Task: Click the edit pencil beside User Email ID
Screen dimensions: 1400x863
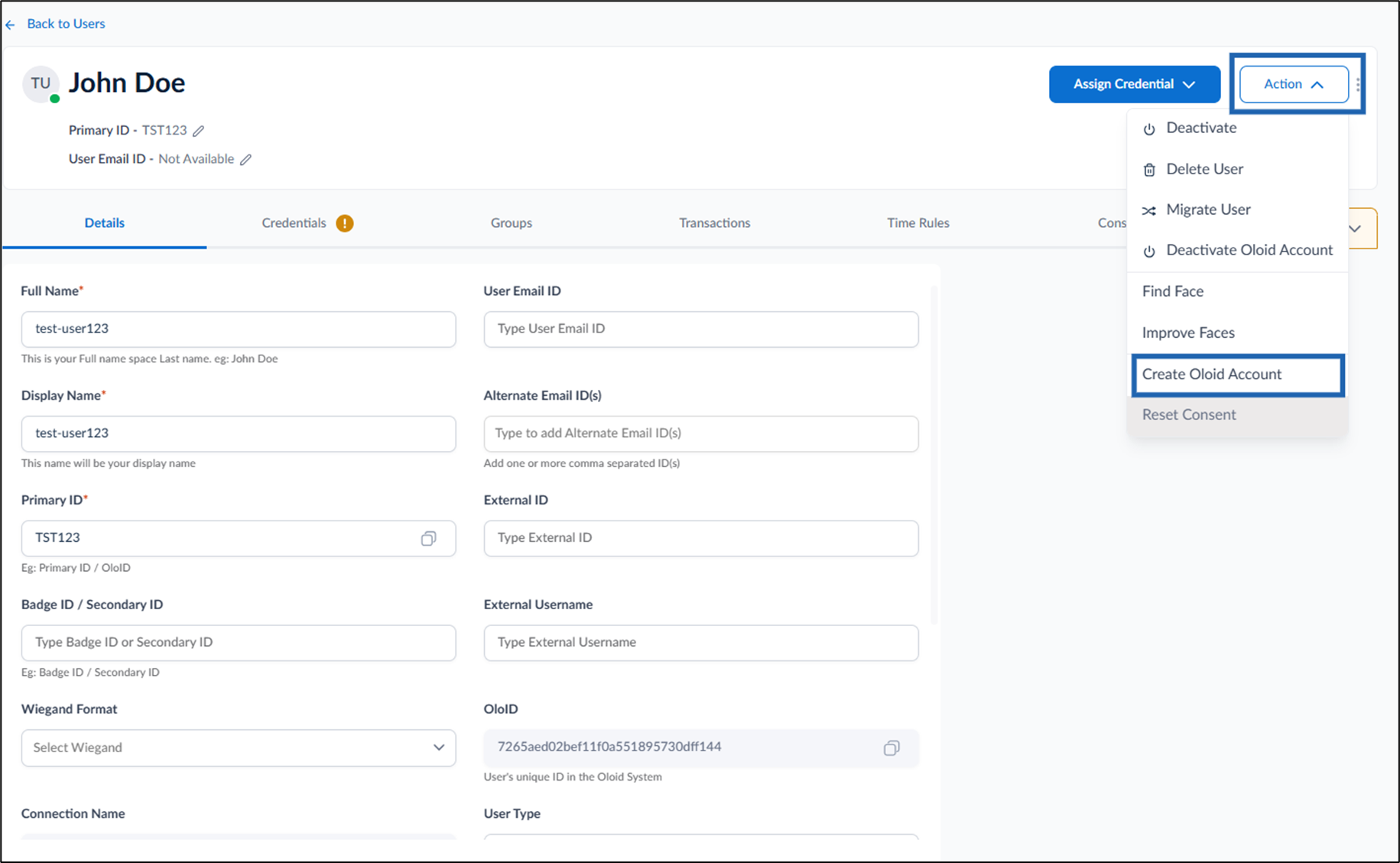Action: pyautogui.click(x=245, y=159)
